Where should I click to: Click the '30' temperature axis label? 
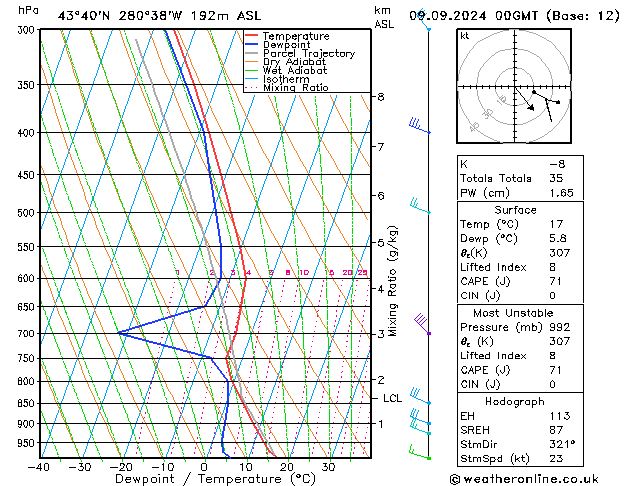pos(328,467)
